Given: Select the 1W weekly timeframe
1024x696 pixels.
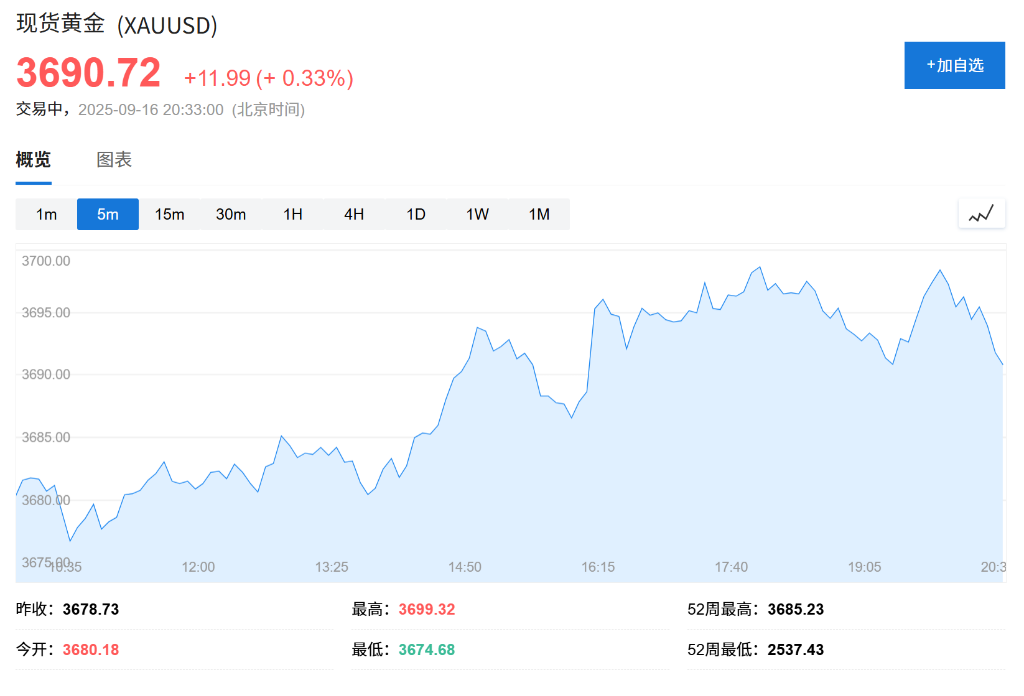Looking at the screenshot, I should click(x=478, y=214).
